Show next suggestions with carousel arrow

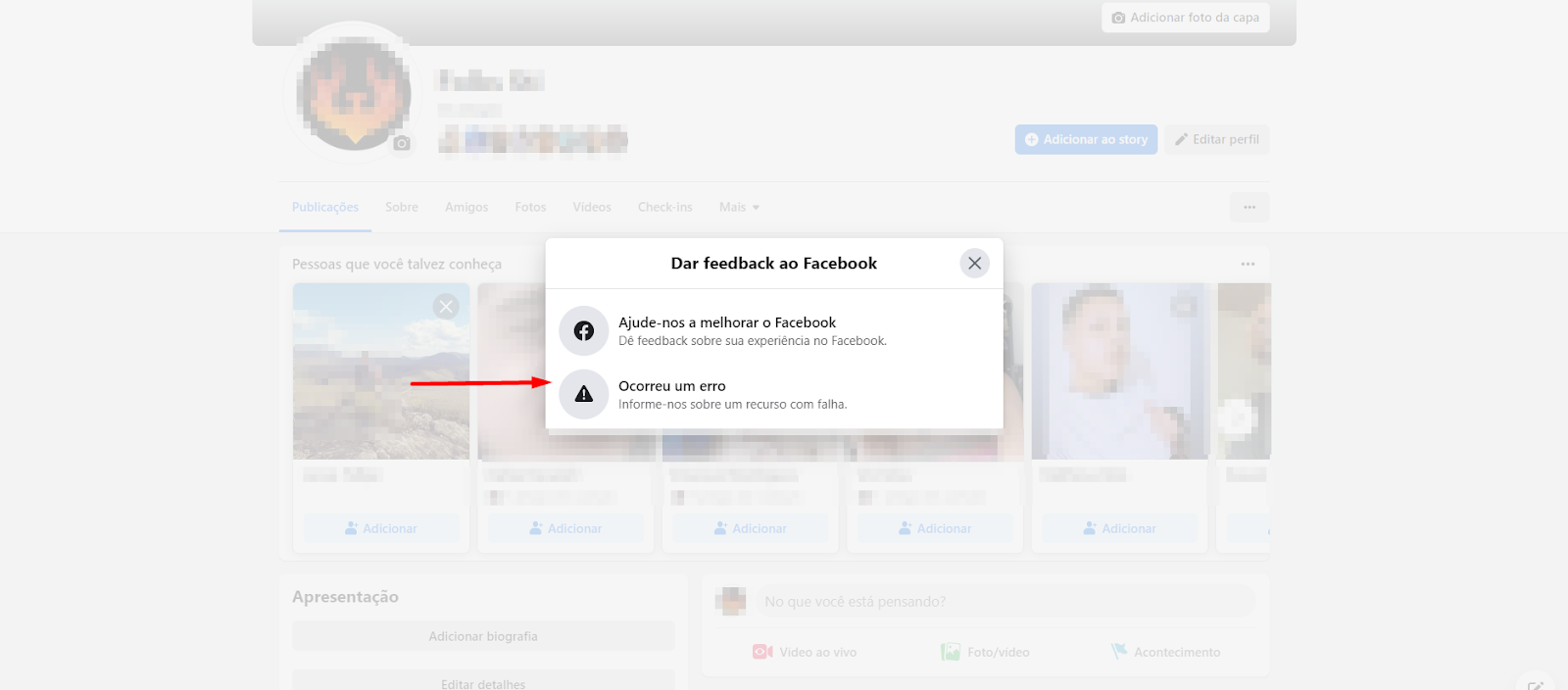(x=1238, y=418)
